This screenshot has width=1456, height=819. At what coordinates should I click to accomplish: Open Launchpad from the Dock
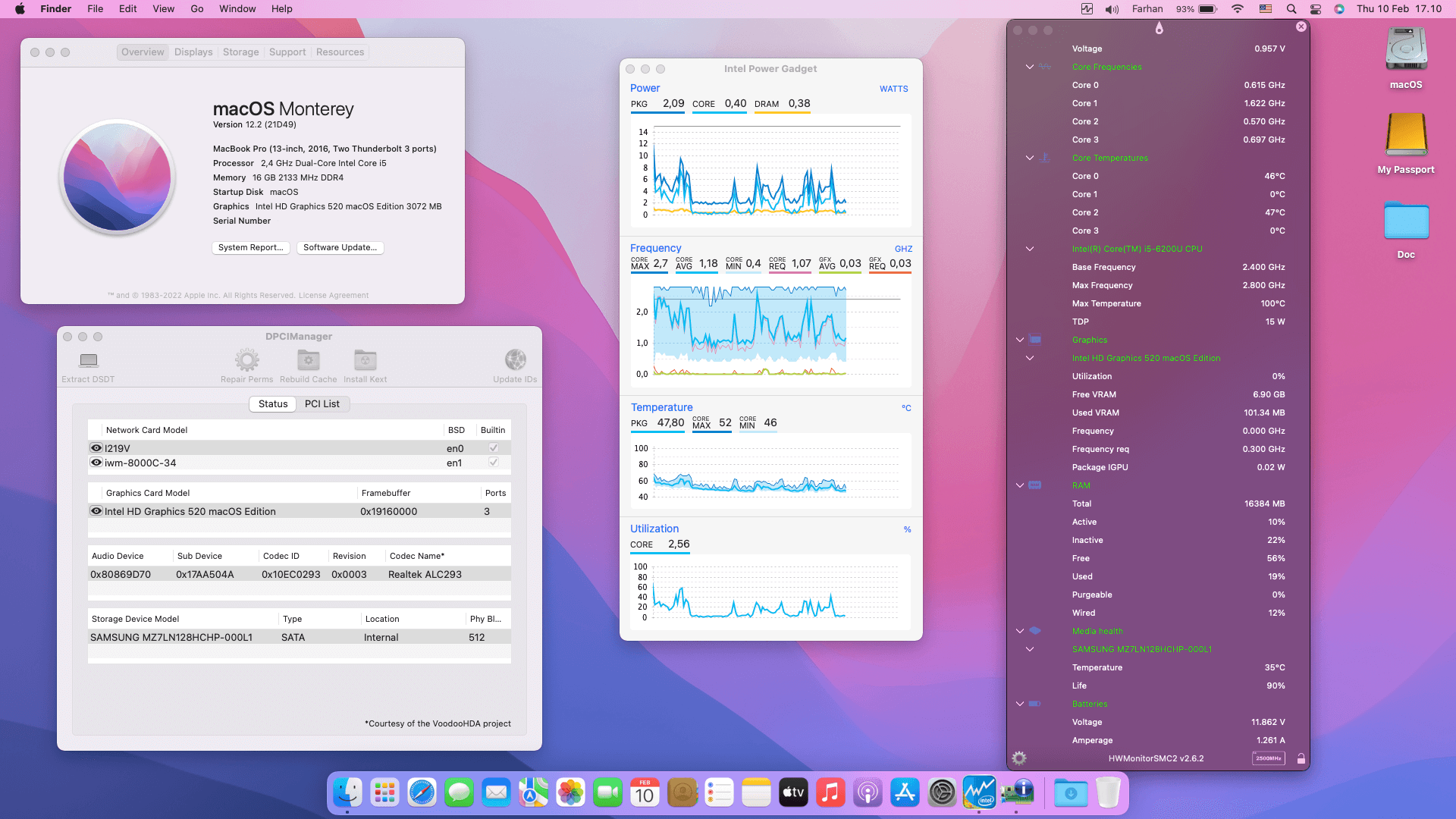point(384,793)
